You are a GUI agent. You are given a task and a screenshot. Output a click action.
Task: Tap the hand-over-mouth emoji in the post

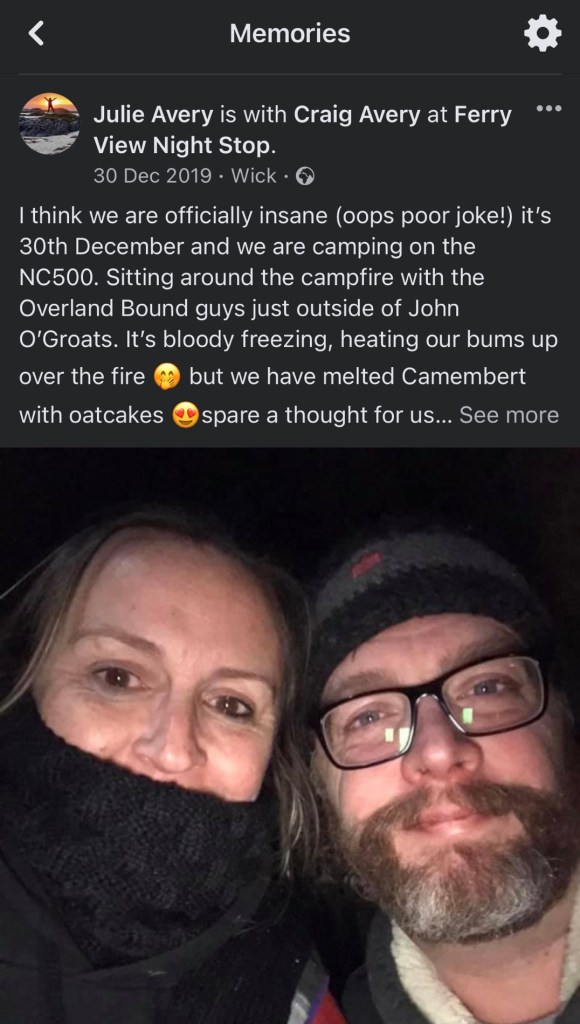coord(165,378)
